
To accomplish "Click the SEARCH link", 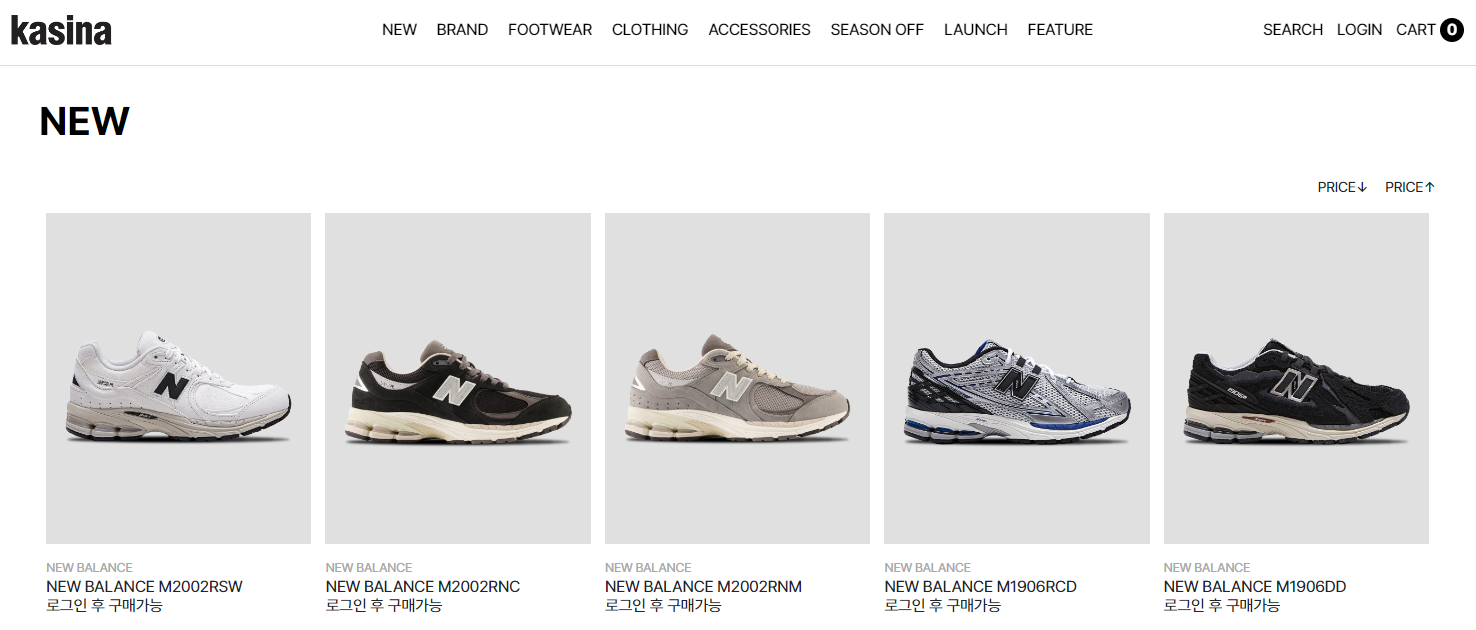I will tap(1292, 30).
